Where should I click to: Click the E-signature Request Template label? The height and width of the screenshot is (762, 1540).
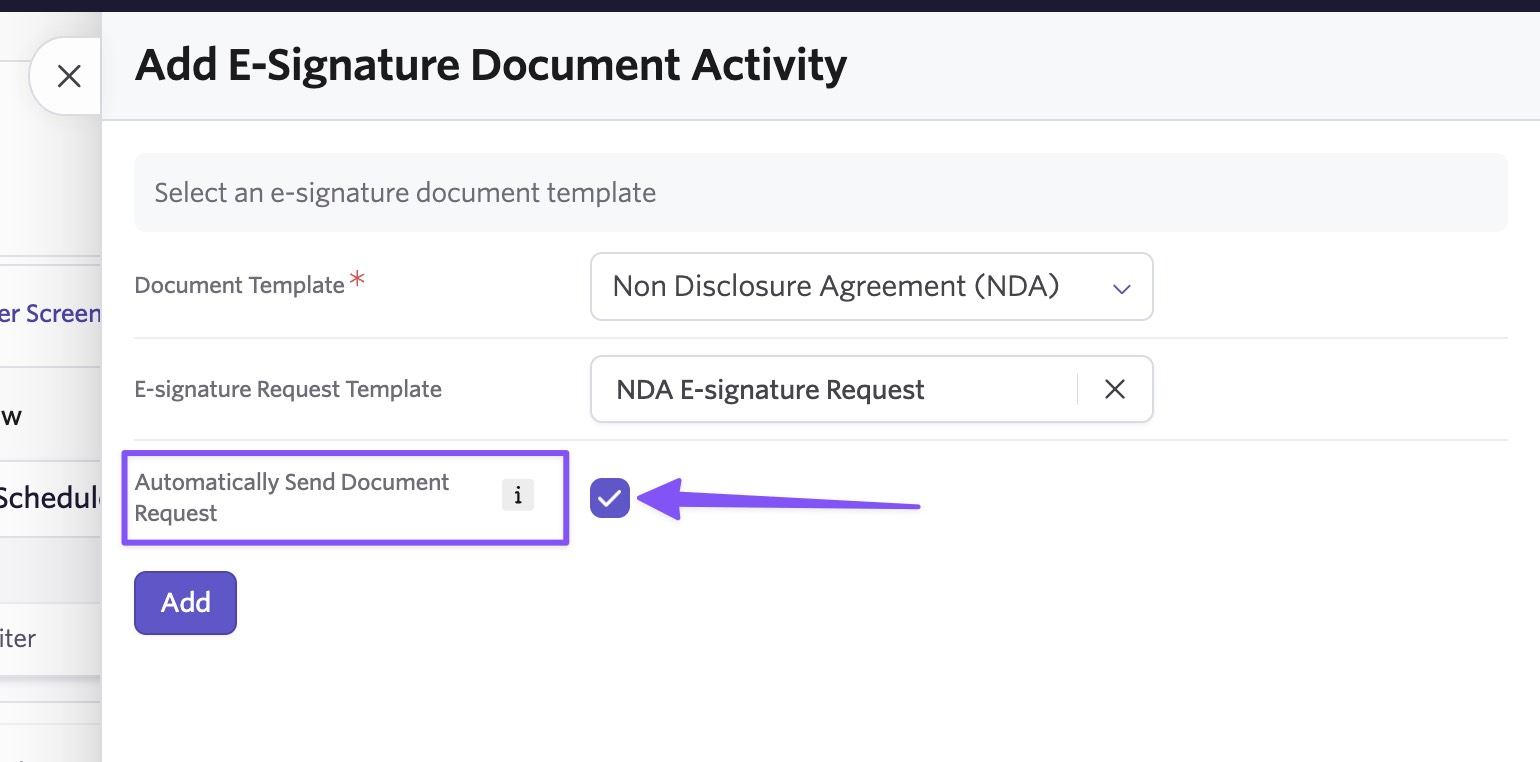click(288, 389)
